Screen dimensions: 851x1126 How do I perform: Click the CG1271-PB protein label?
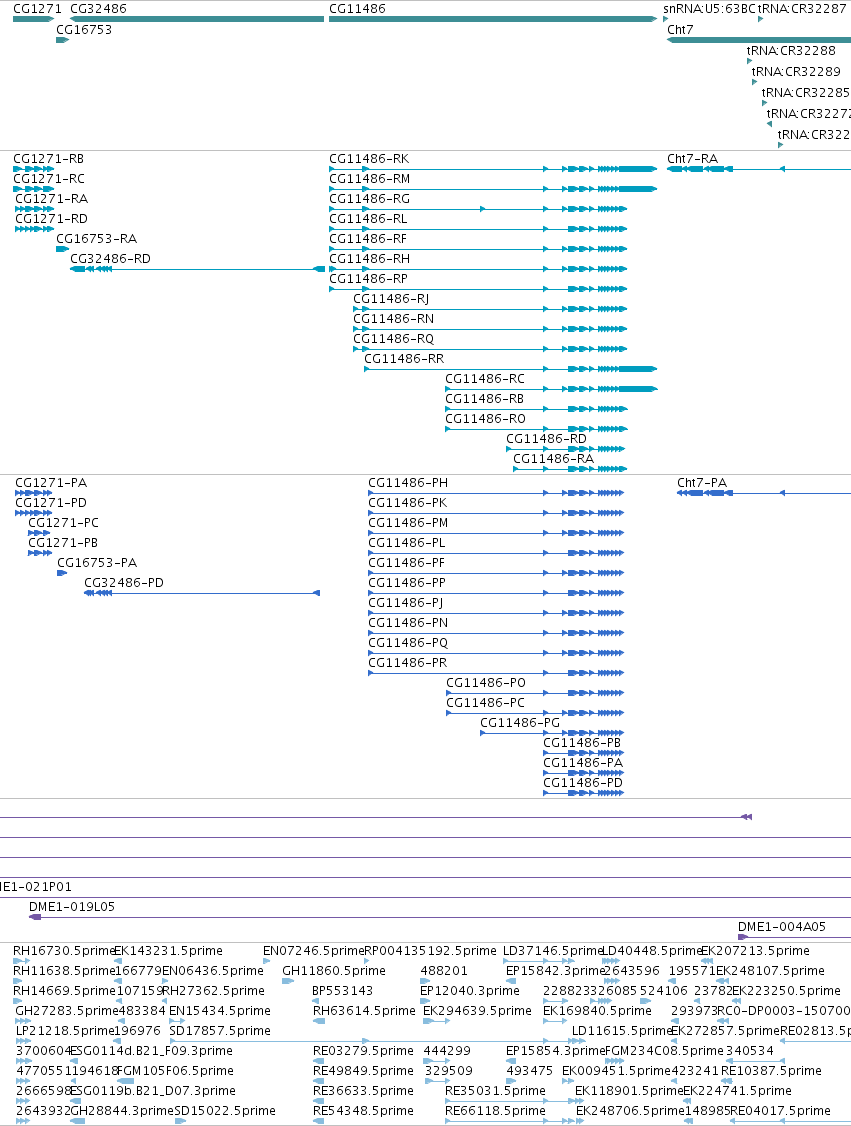click(63, 543)
